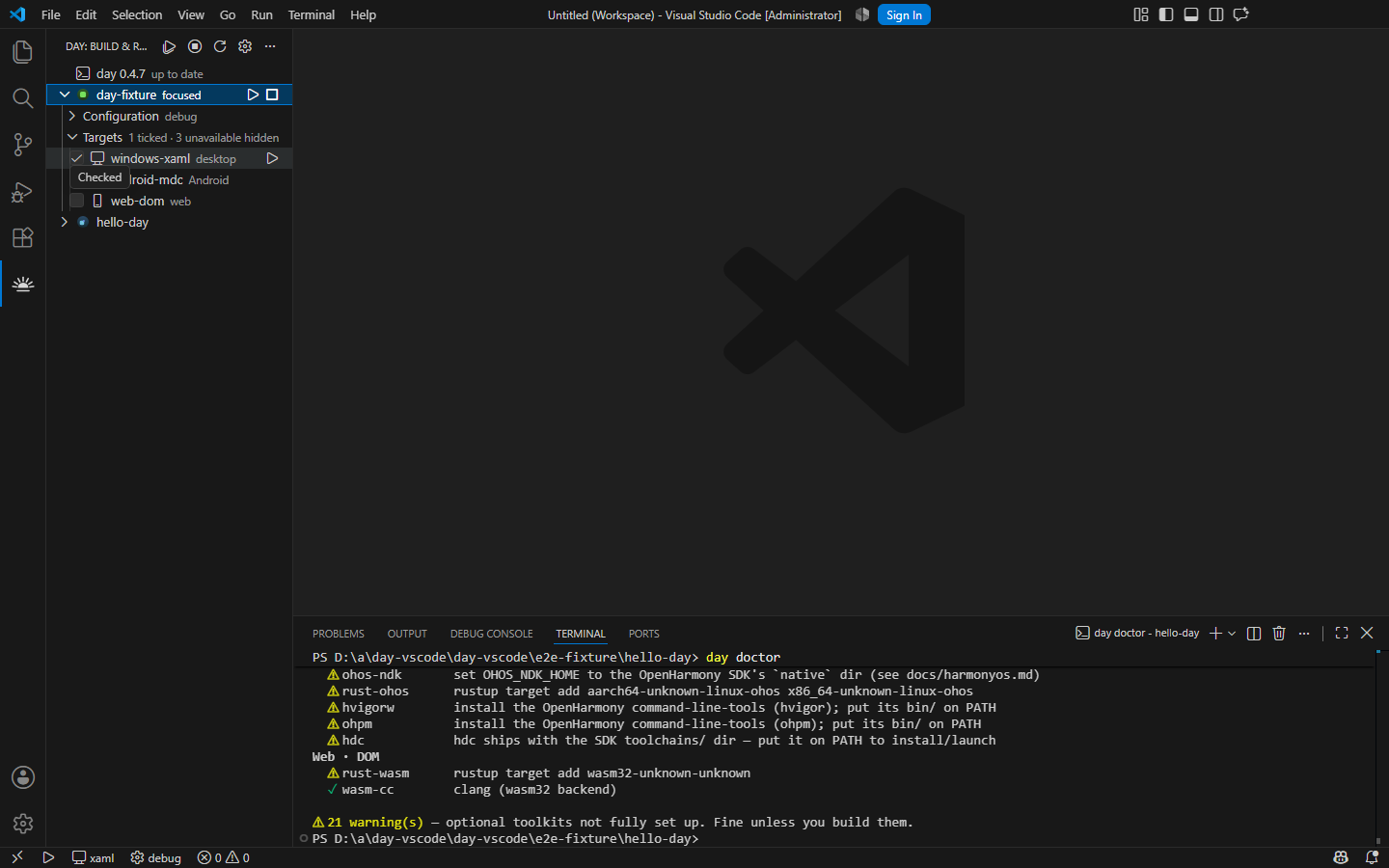Viewport: 1389px width, 868px height.
Task: Switch to the Ports tab
Action: pyautogui.click(x=644, y=634)
